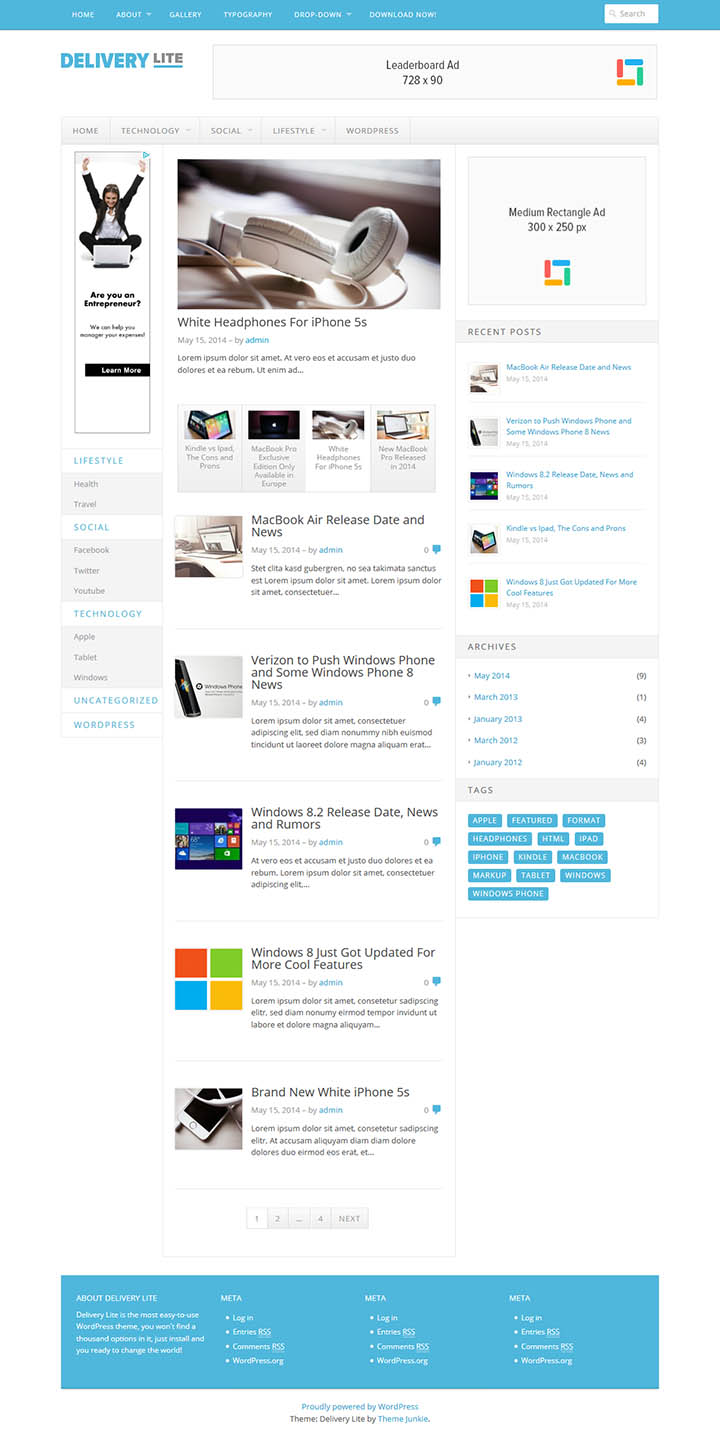Select the WINDOWS PHONE tag
Viewport: 720px width, 1443px height.
508,894
